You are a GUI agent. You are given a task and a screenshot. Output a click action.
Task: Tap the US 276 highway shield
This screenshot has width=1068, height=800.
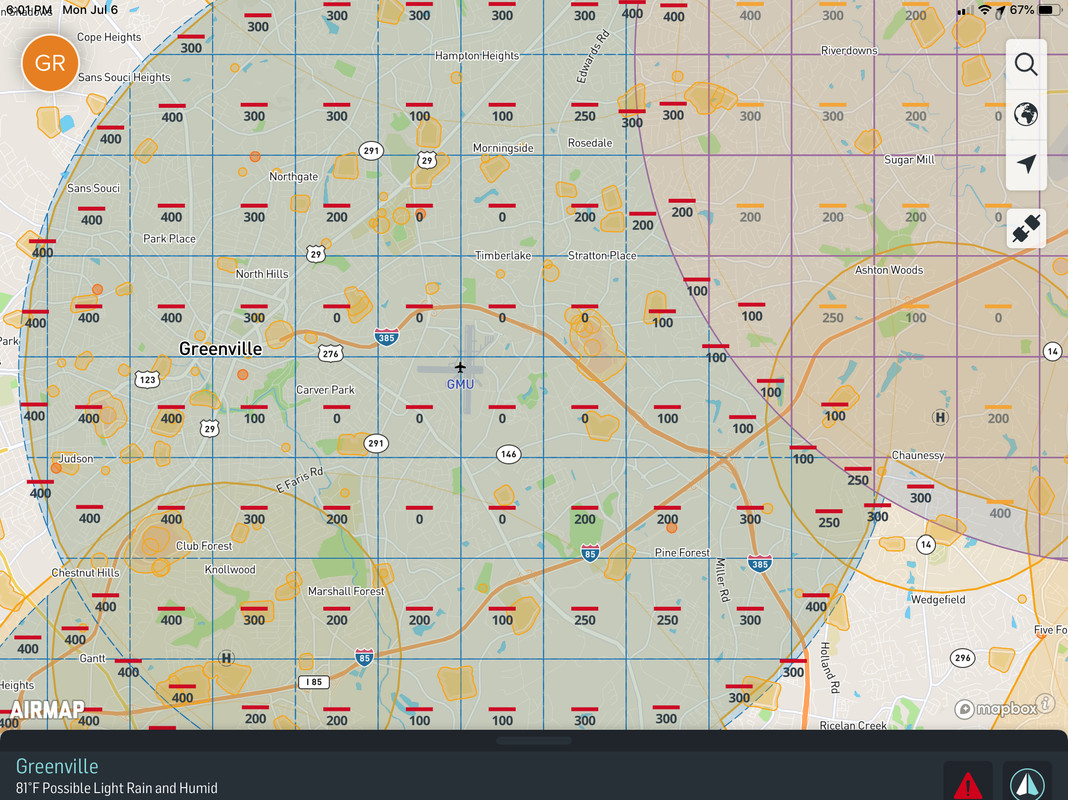coord(330,354)
